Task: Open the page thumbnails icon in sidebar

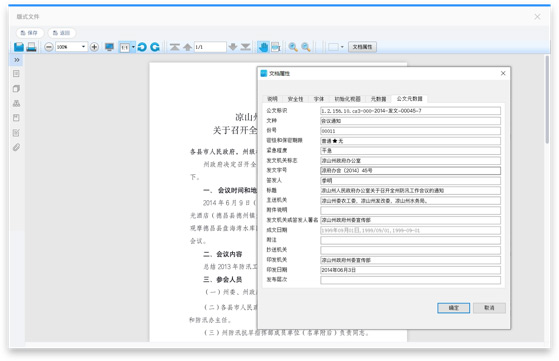Action: click(x=16, y=88)
